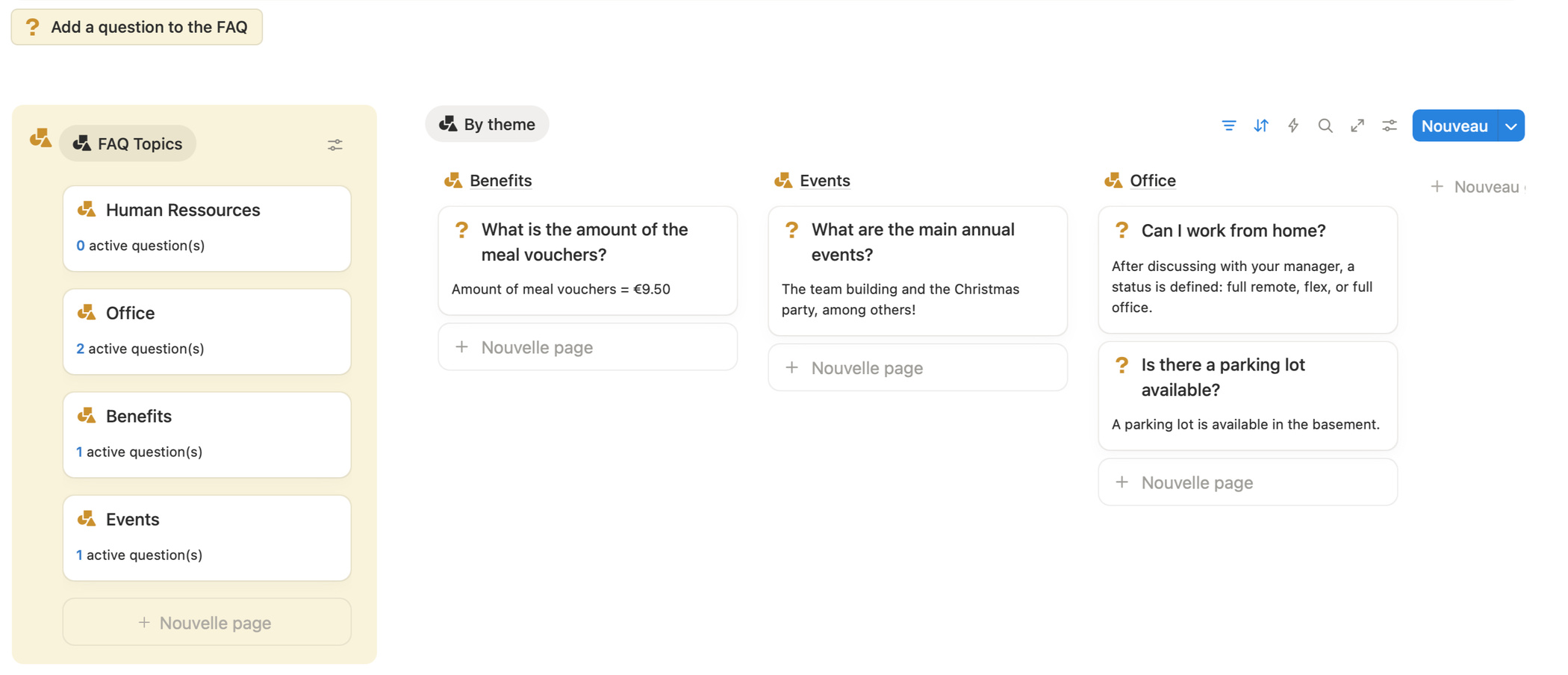Click the question mark icon on Add a question

32,26
